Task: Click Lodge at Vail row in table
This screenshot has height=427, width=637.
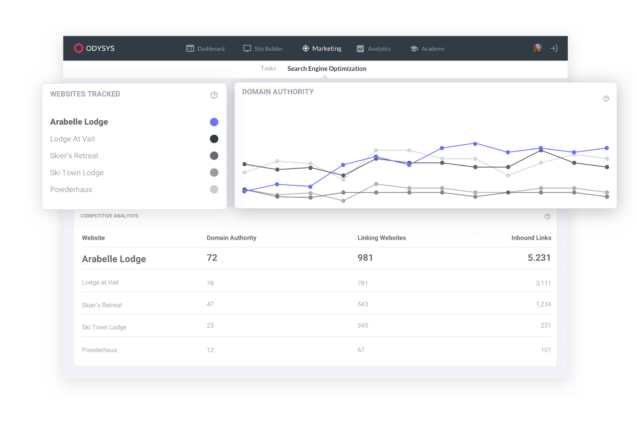Action: point(316,282)
